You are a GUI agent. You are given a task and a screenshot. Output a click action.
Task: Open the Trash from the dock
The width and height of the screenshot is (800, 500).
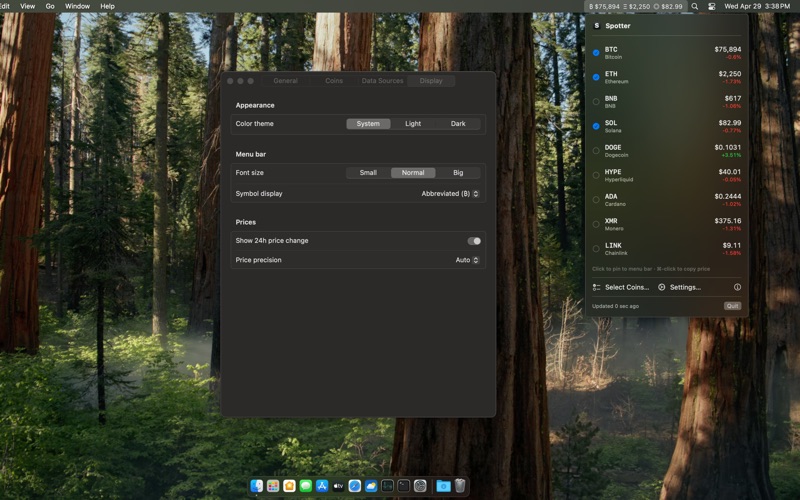(x=460, y=486)
